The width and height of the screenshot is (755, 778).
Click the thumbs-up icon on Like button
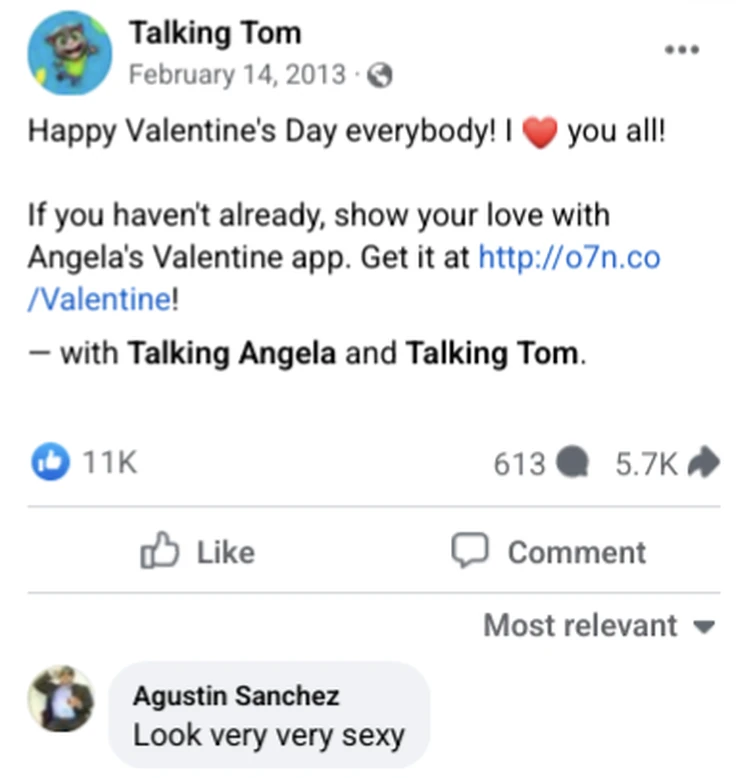159,551
